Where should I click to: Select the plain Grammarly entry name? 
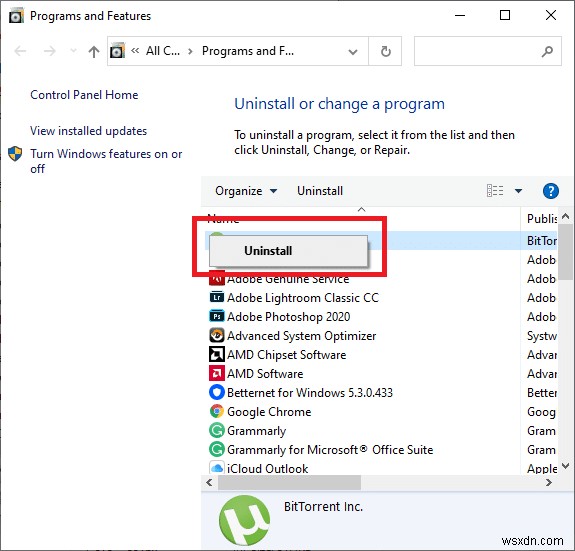pos(256,431)
